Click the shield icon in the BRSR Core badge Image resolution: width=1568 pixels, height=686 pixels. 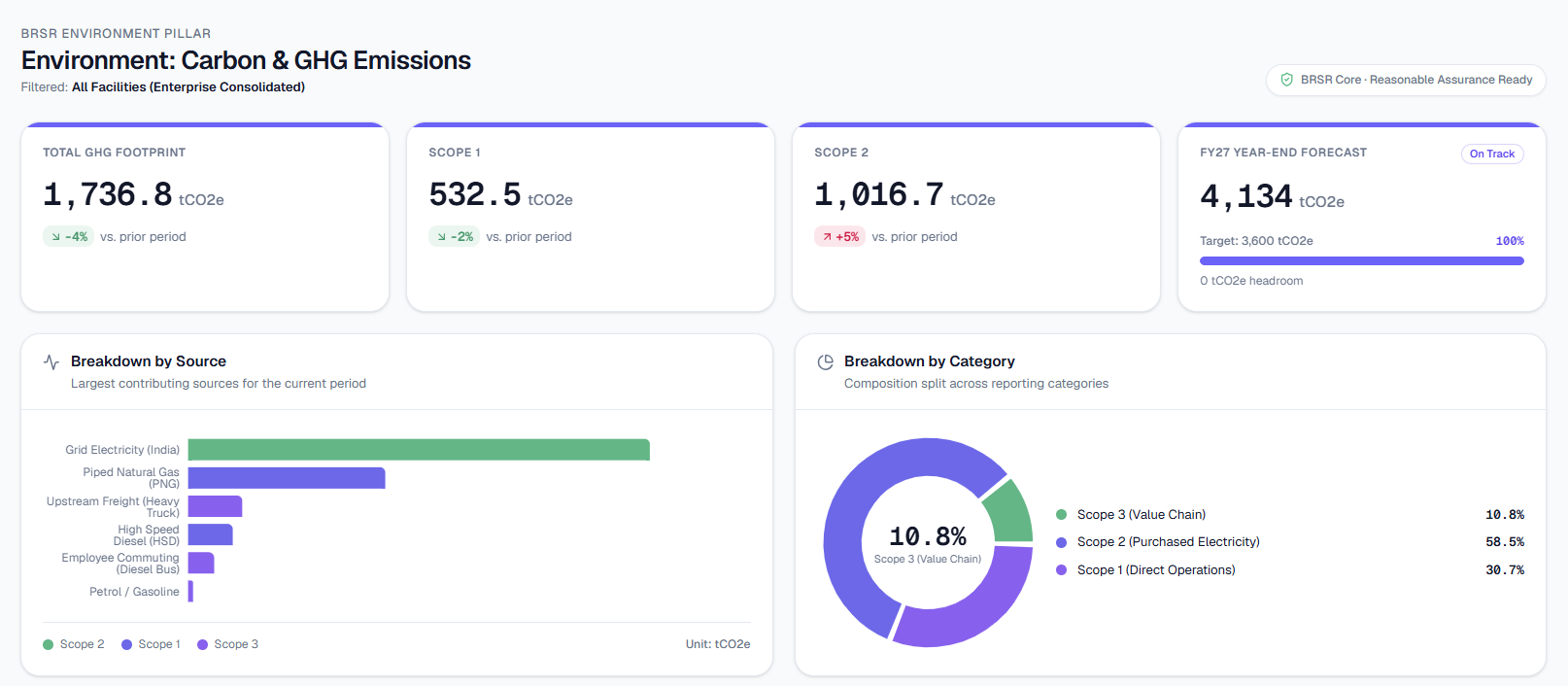click(1286, 80)
